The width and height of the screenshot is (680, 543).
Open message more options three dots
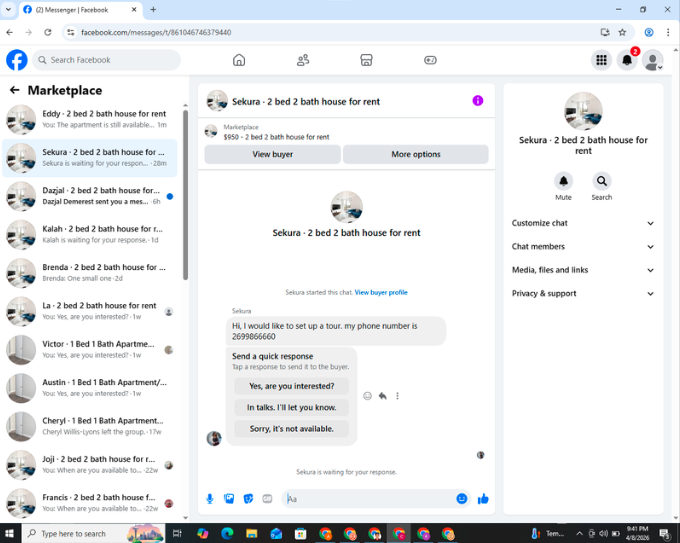tap(397, 396)
